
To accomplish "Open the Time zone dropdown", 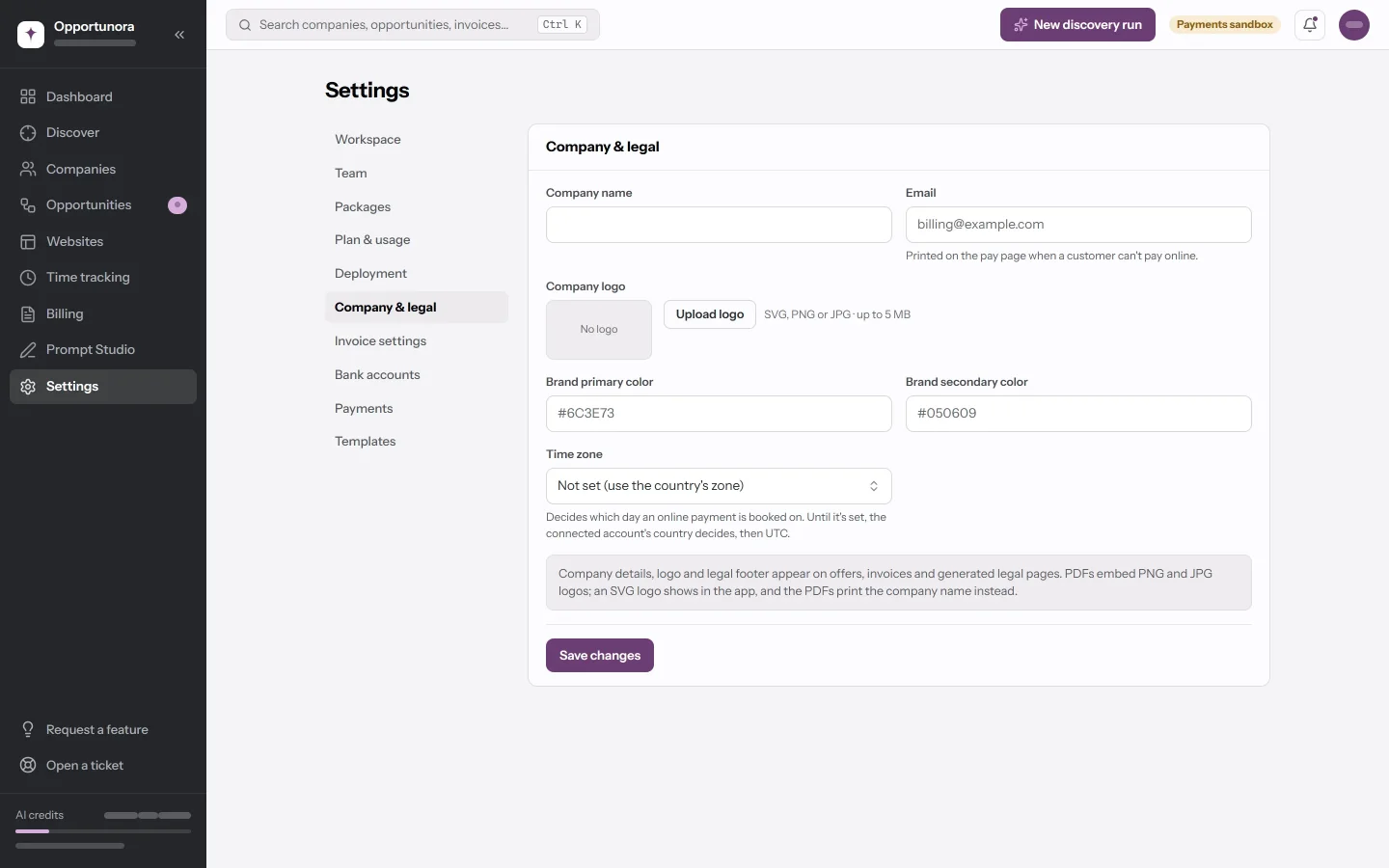I will point(719,486).
